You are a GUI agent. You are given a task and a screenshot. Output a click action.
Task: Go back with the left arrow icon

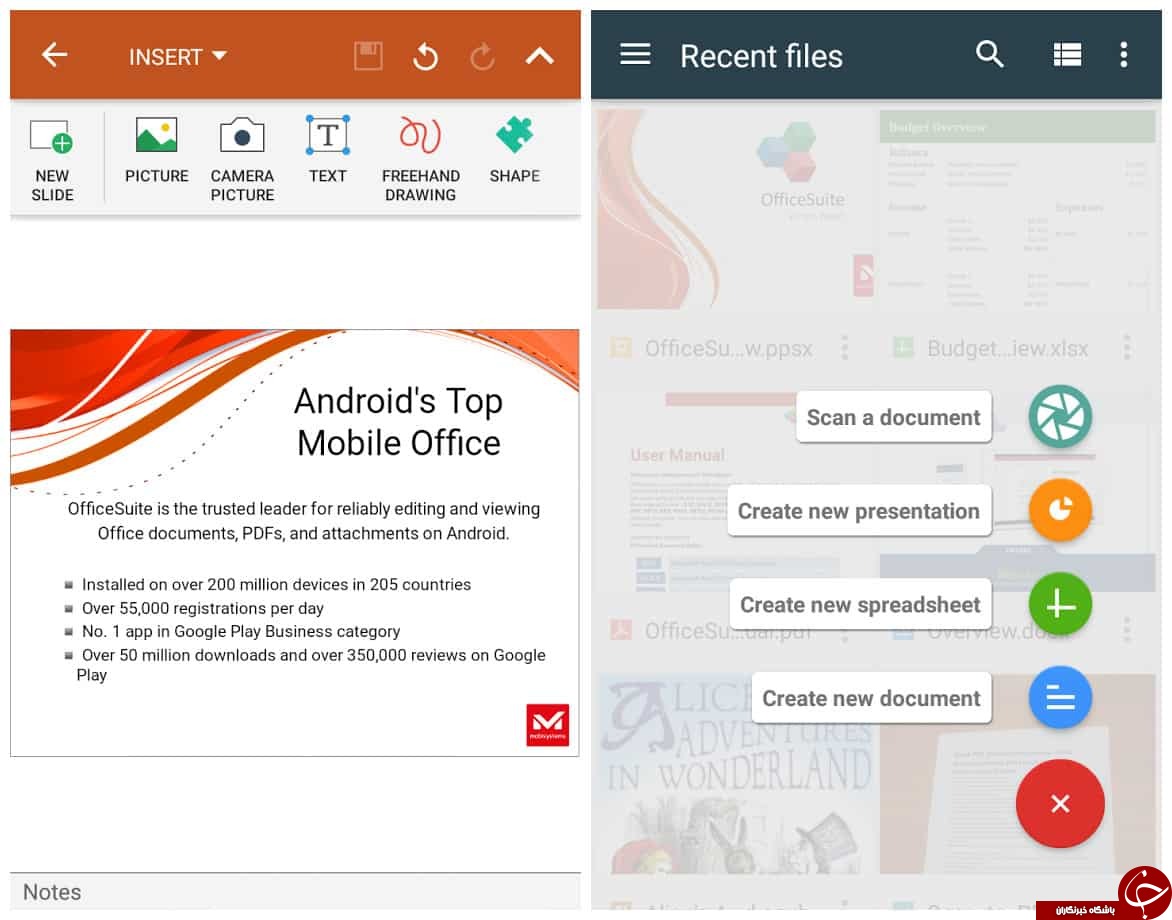55,55
